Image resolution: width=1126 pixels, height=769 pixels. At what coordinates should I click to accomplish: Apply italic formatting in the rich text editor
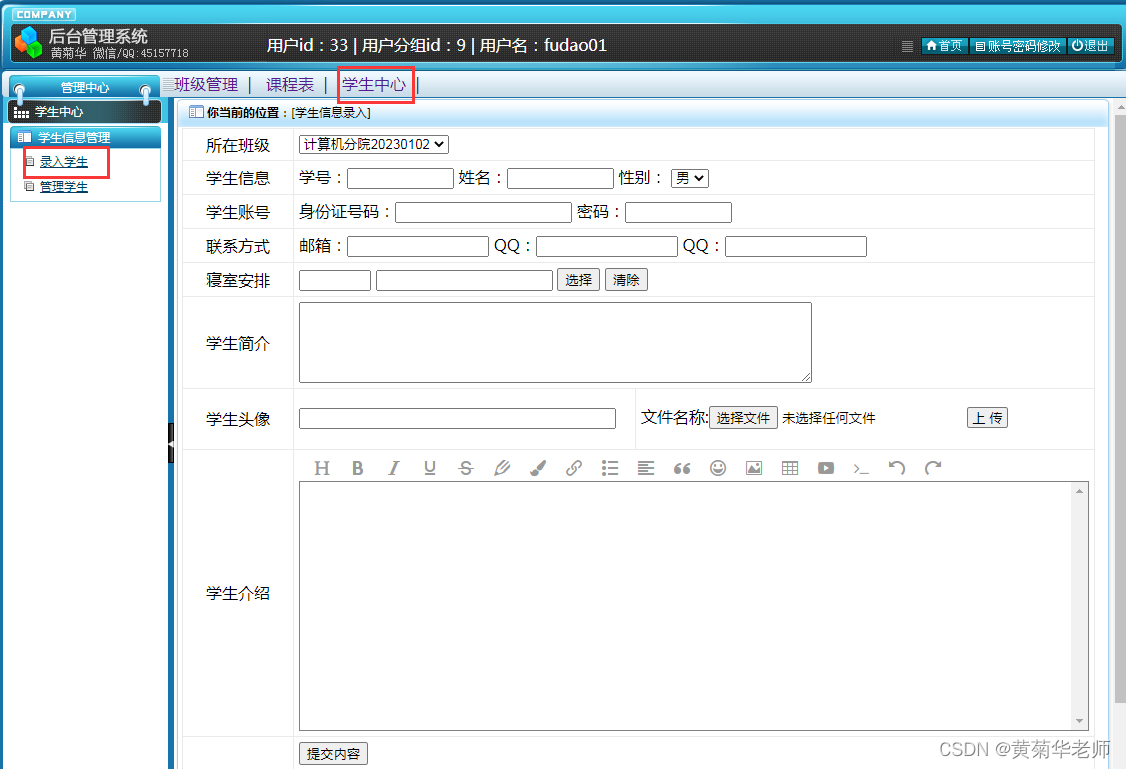point(394,467)
